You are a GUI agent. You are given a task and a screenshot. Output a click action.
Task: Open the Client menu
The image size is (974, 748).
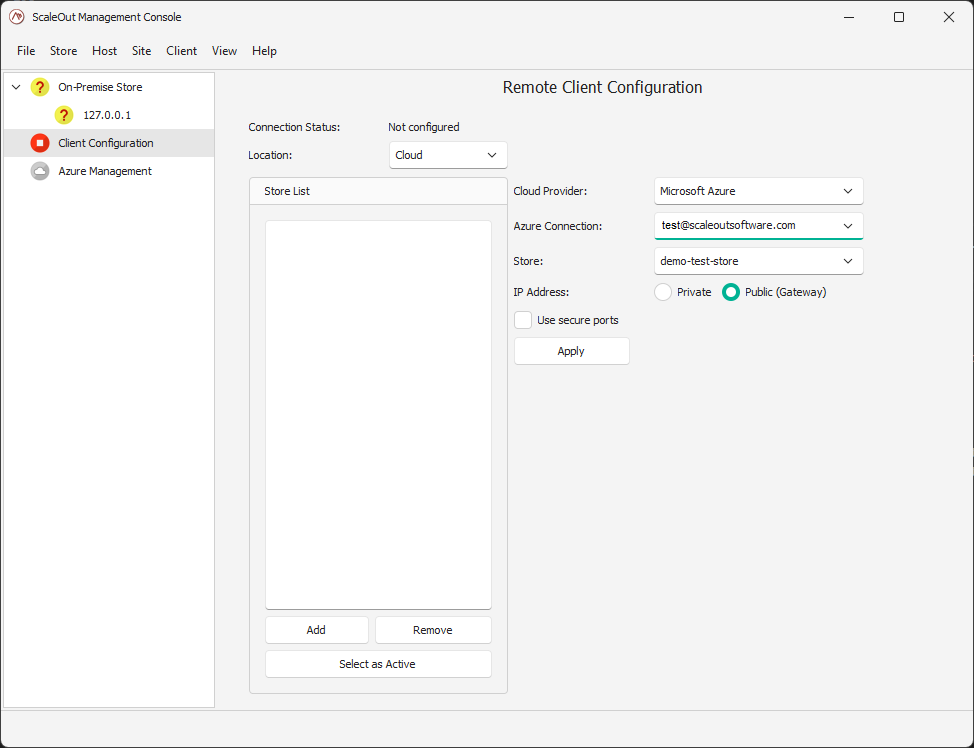pyautogui.click(x=181, y=51)
